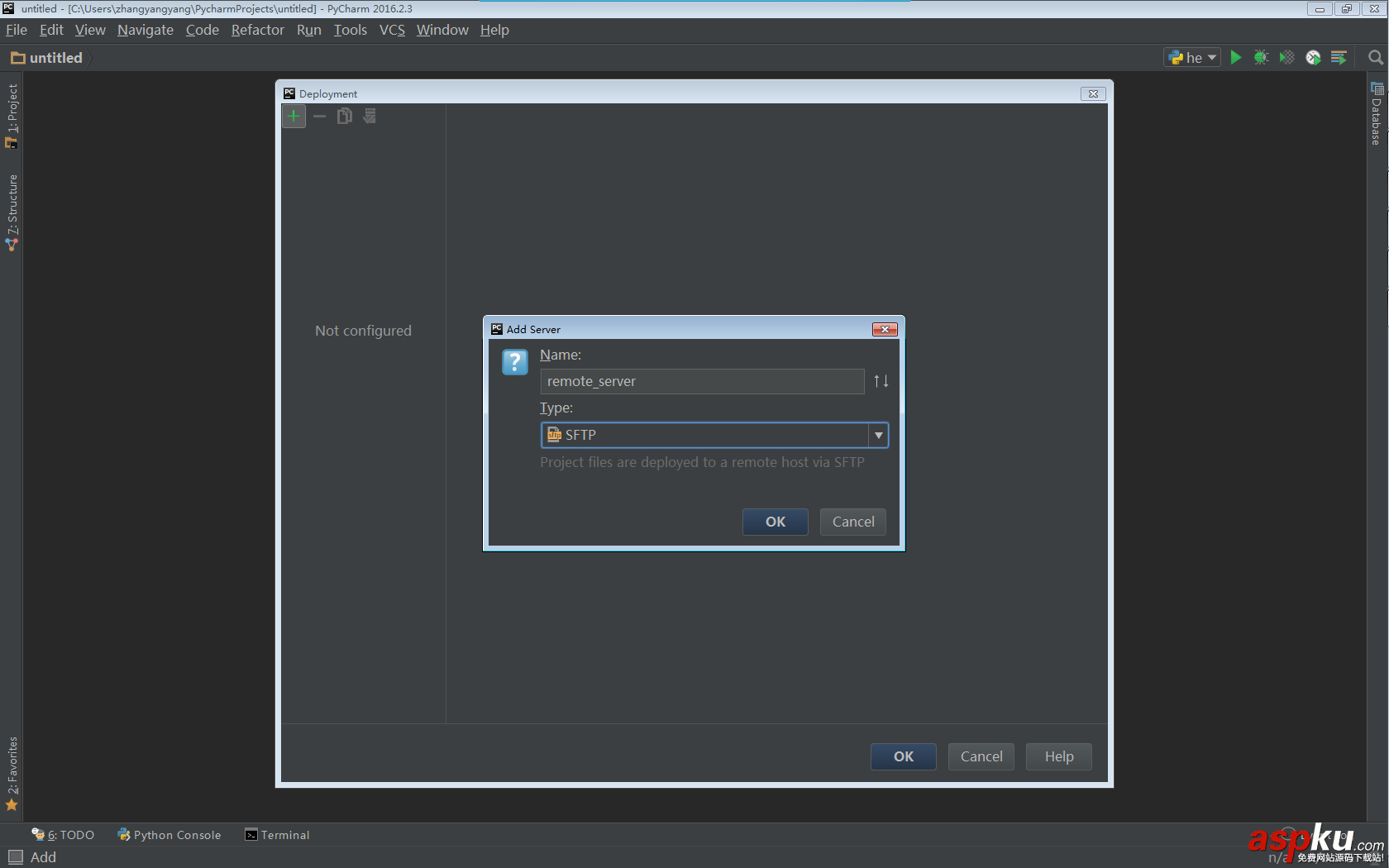Mark server as default deployment server
Viewport: 1389px width, 868px height.
(x=369, y=116)
